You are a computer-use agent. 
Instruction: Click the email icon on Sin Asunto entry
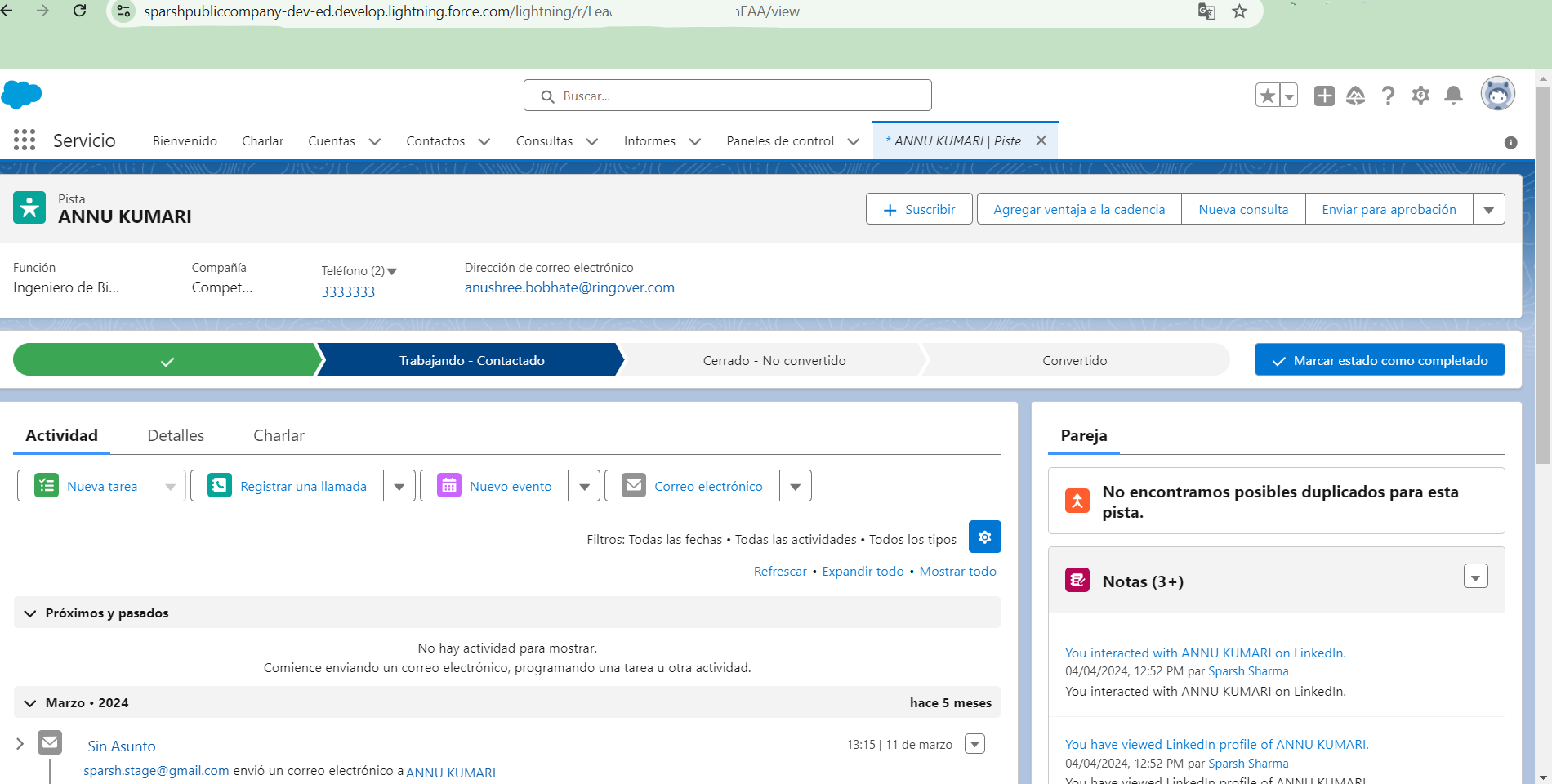tap(50, 742)
